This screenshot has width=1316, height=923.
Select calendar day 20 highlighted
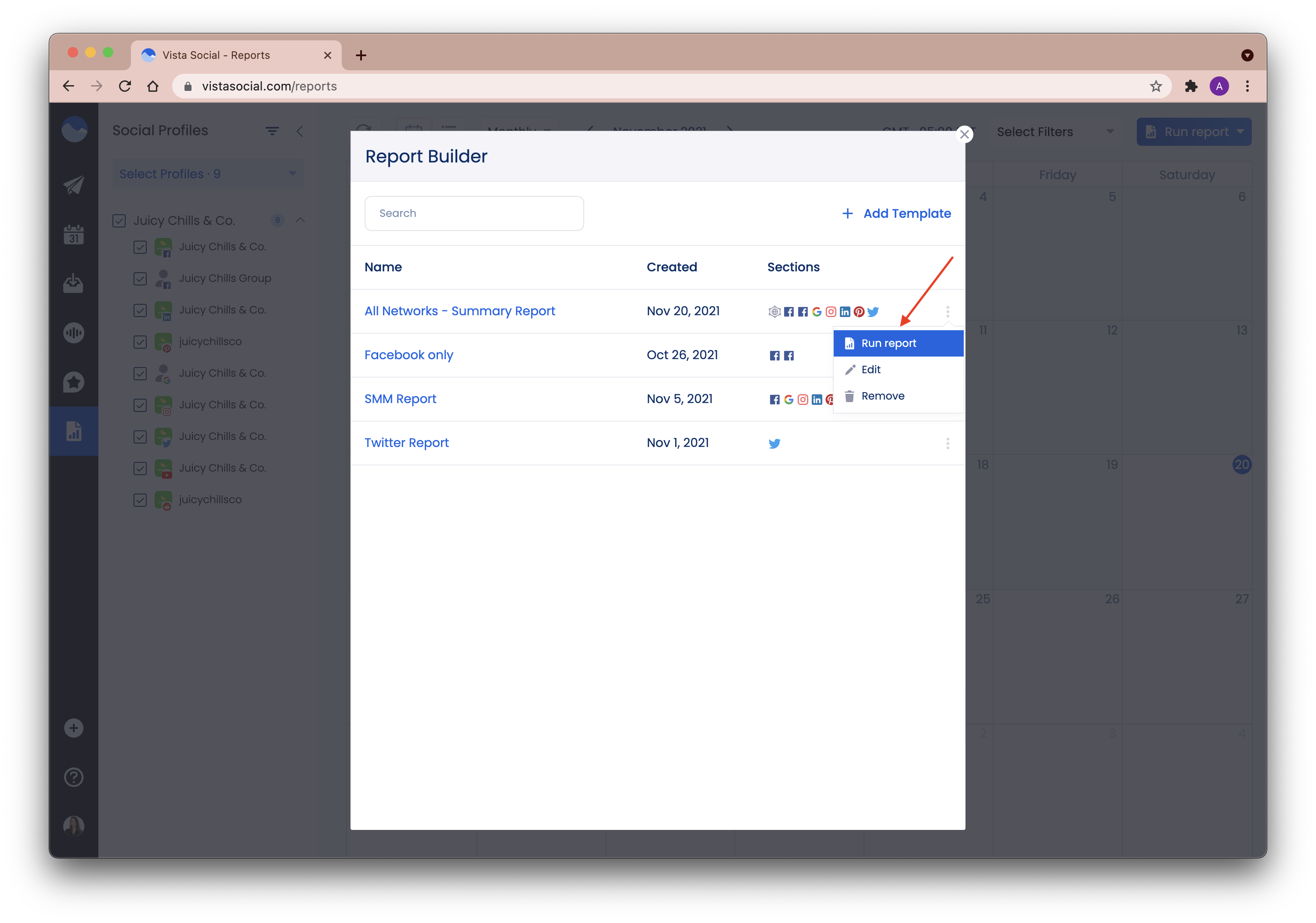point(1241,465)
